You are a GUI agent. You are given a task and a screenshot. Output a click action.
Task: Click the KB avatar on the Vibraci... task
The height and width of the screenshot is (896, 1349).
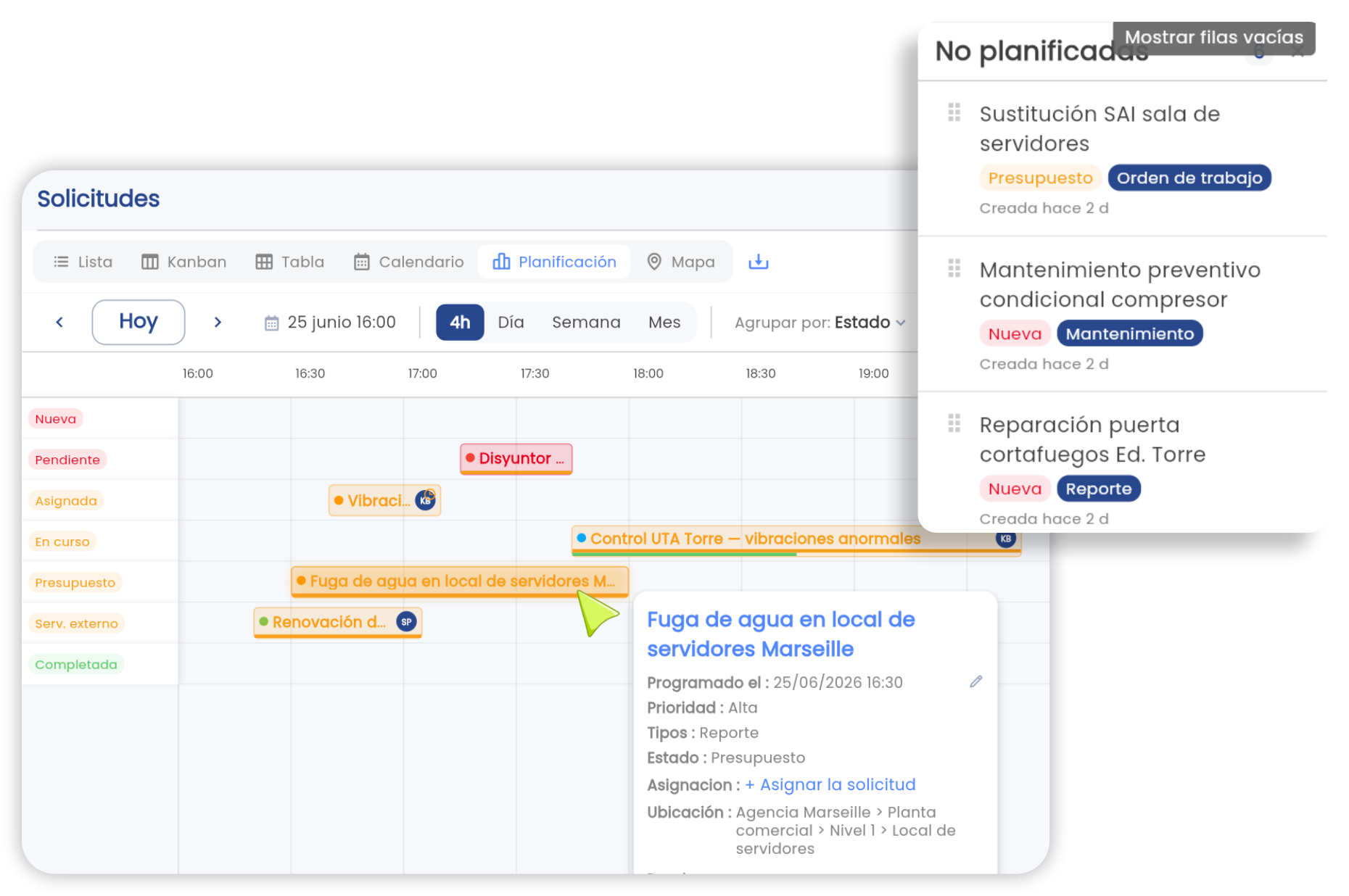pyautogui.click(x=426, y=499)
